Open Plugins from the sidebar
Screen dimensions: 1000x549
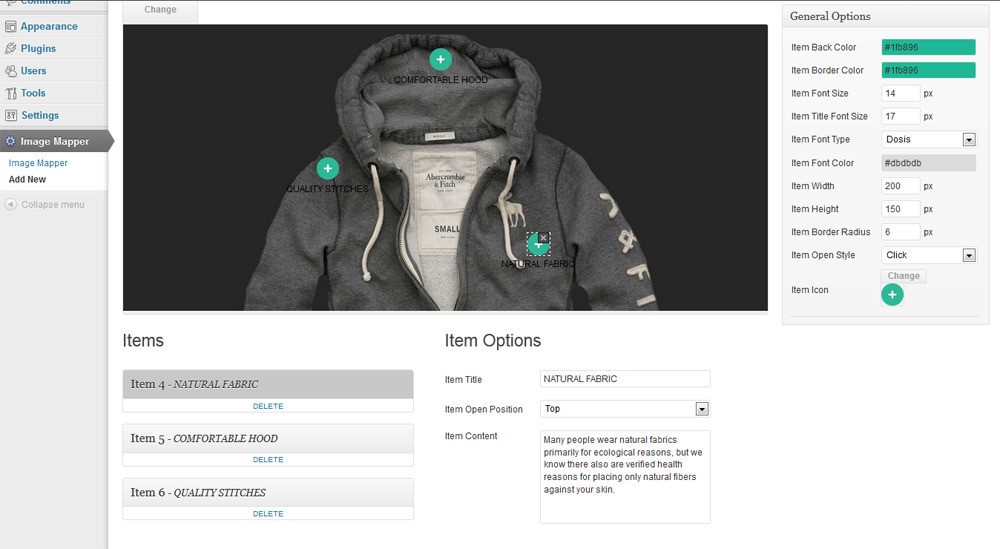(x=38, y=48)
